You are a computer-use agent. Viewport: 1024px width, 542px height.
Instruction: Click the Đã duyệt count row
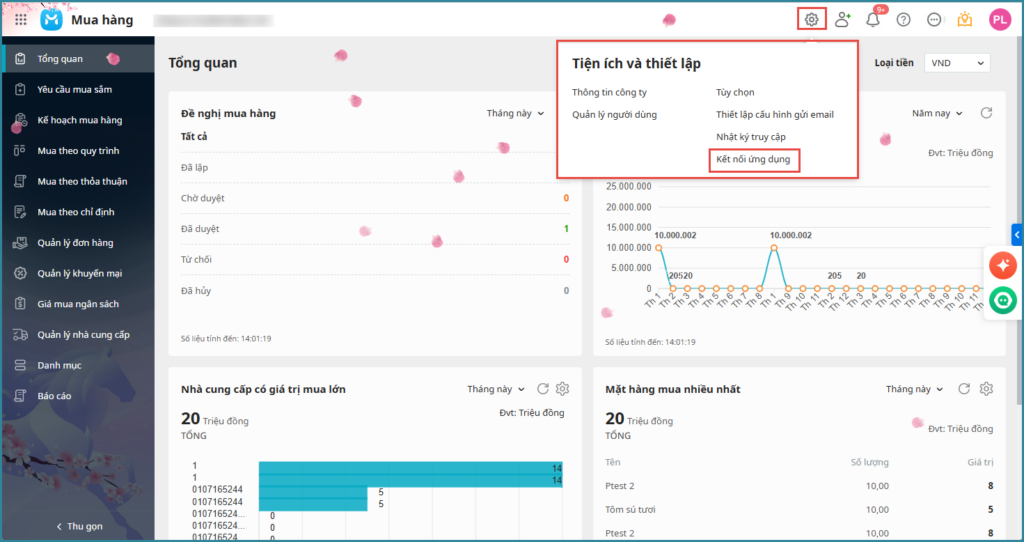pyautogui.click(x=375, y=229)
